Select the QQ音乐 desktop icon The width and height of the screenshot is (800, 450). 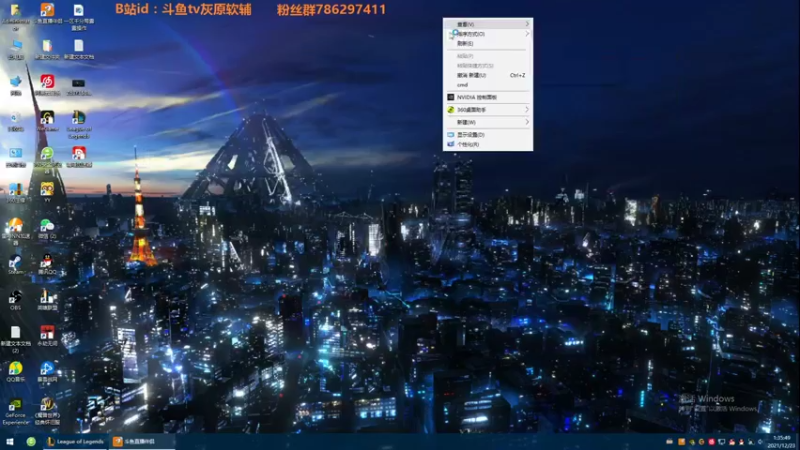(15, 372)
